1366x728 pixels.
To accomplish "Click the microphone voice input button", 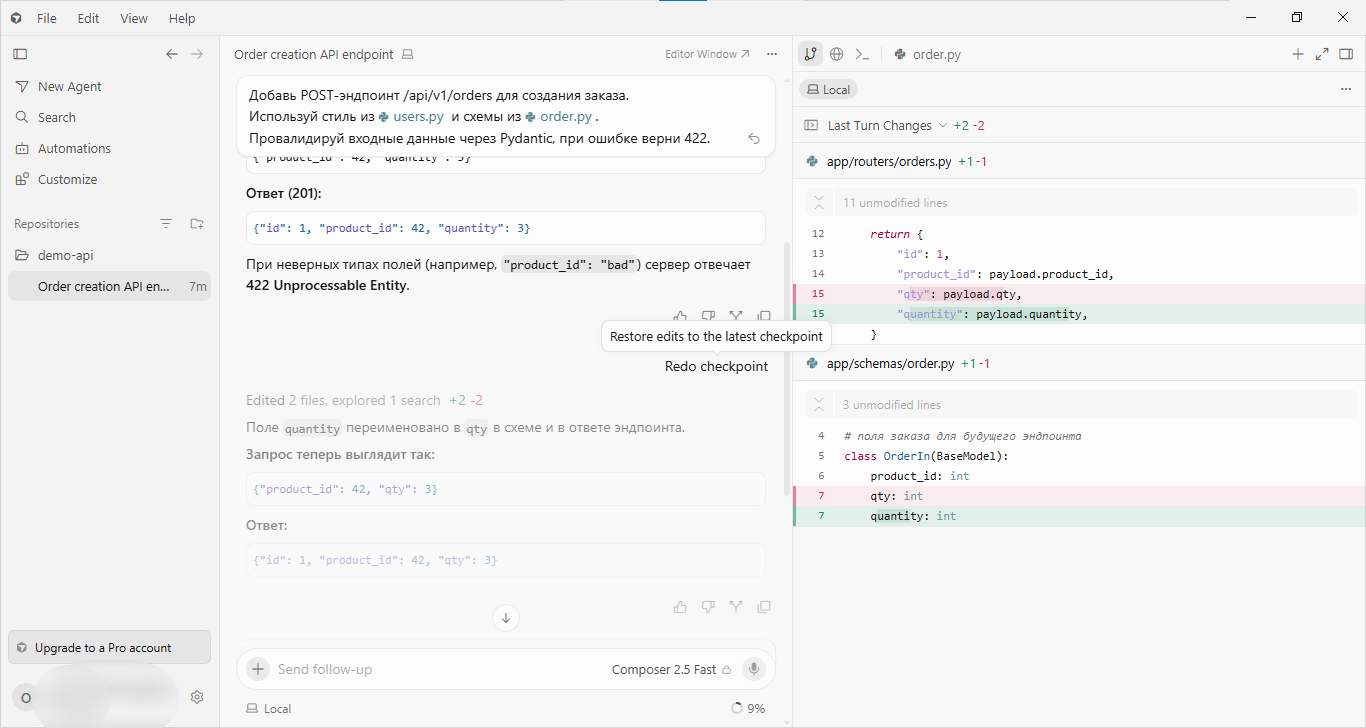I will (754, 669).
